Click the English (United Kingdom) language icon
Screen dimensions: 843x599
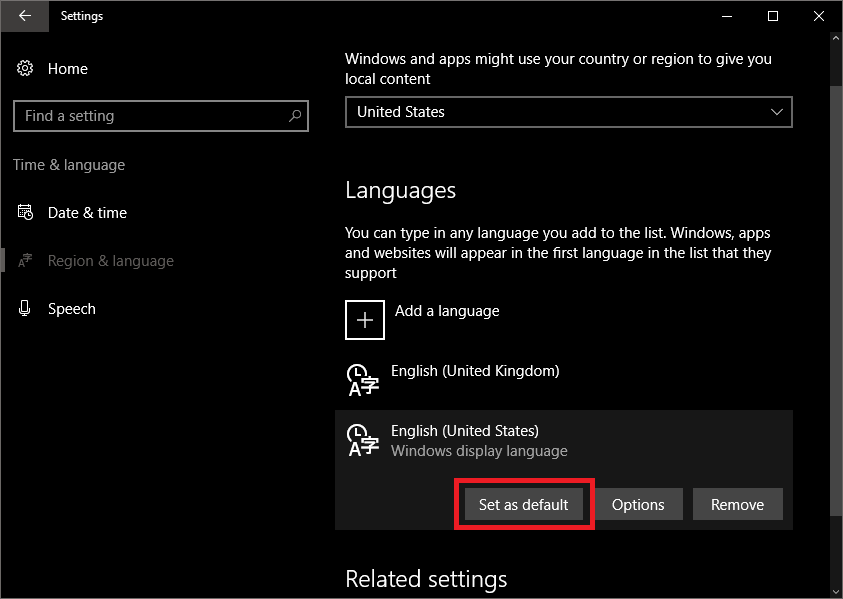(363, 380)
